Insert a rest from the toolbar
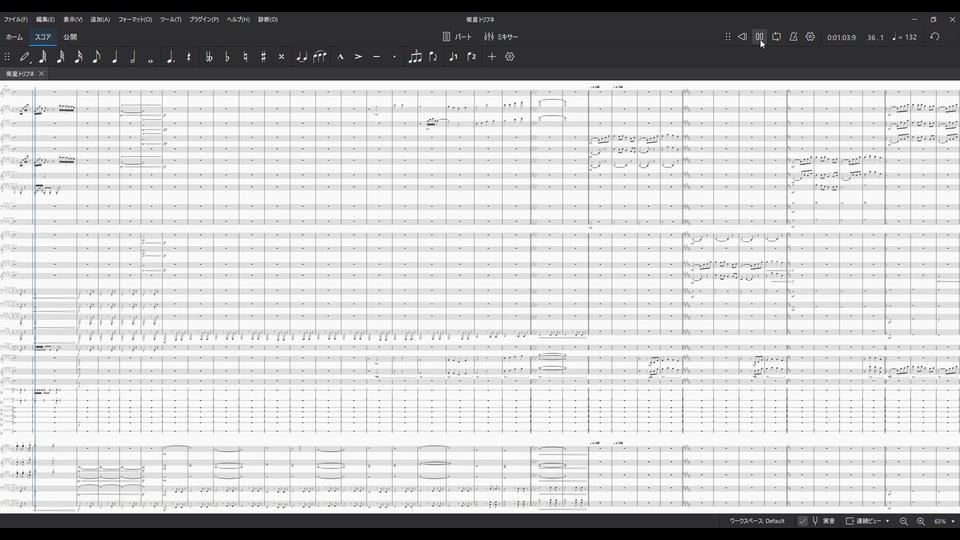This screenshot has width=960, height=540. [189, 57]
